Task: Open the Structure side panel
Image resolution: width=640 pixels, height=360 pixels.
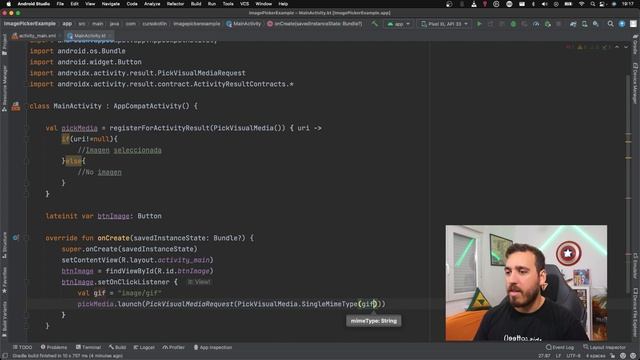Action: point(4,245)
